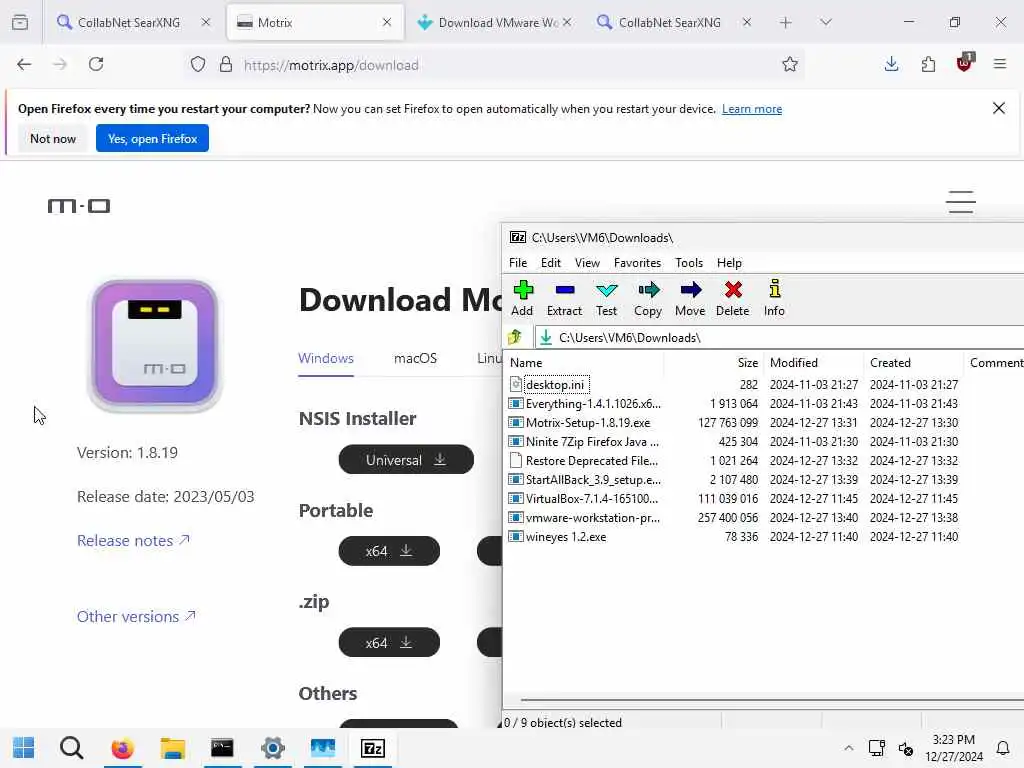Open the 7-Zip Help menu
This screenshot has width=1024, height=768.
(729, 263)
